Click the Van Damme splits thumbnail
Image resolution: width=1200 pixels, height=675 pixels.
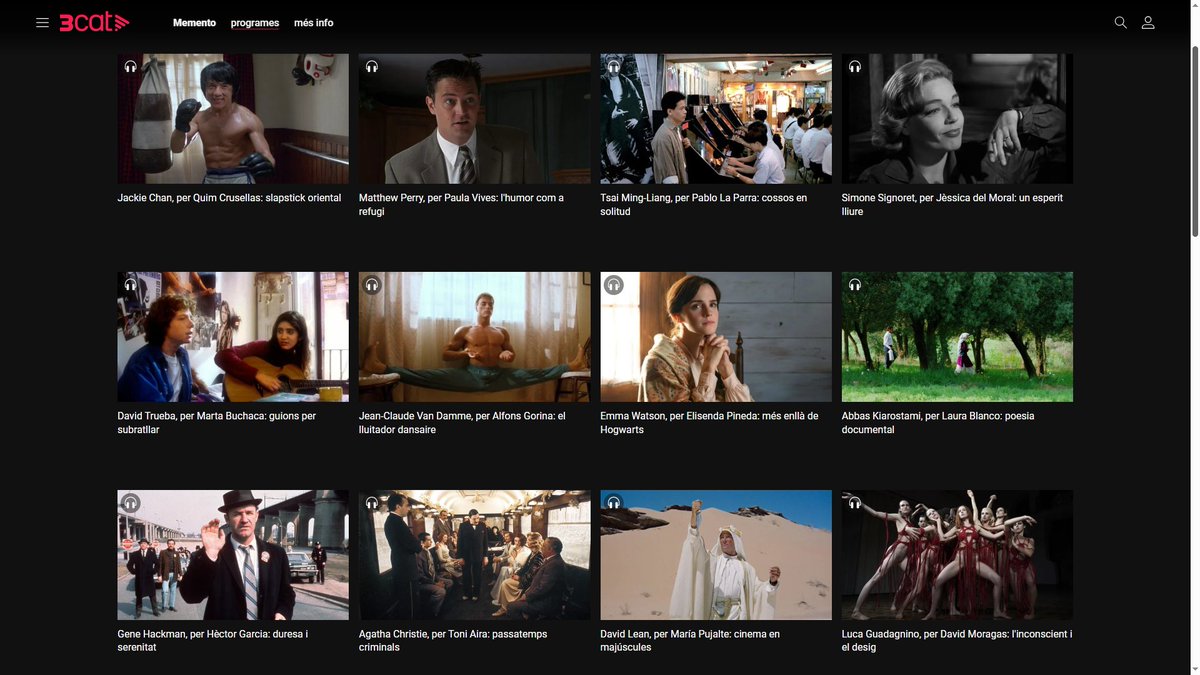[x=474, y=337]
